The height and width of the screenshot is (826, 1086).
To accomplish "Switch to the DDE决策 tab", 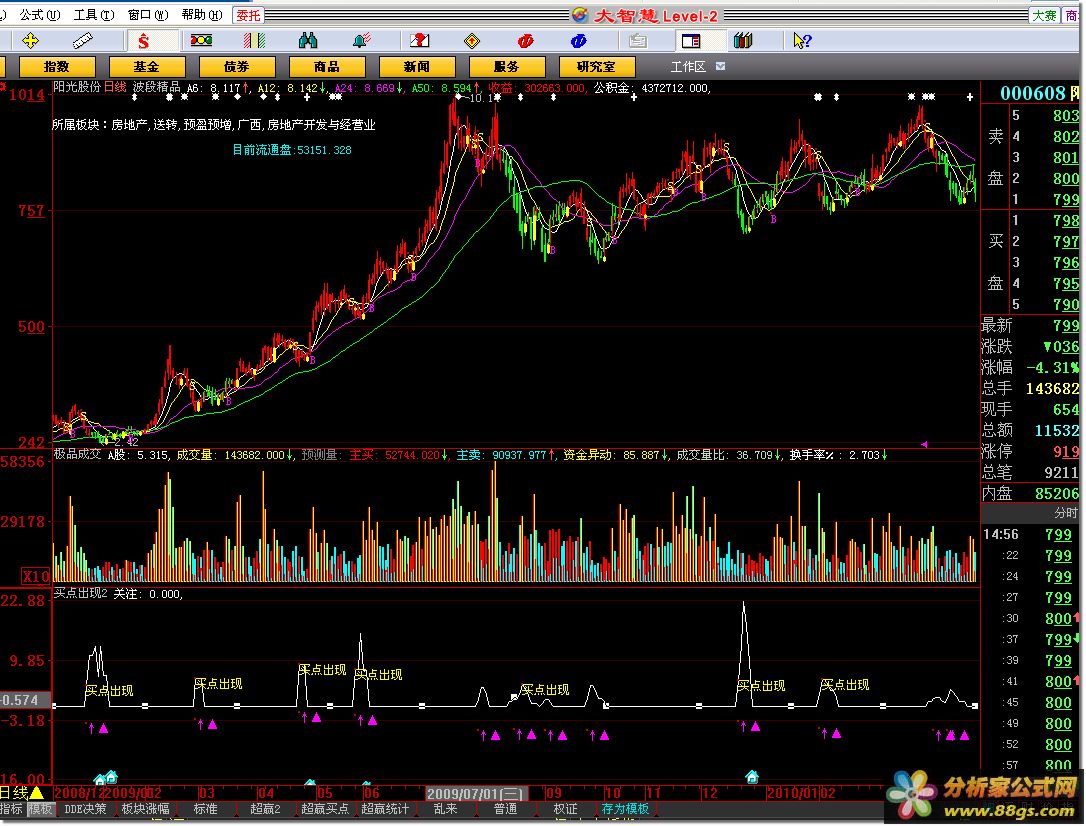I will 85,809.
